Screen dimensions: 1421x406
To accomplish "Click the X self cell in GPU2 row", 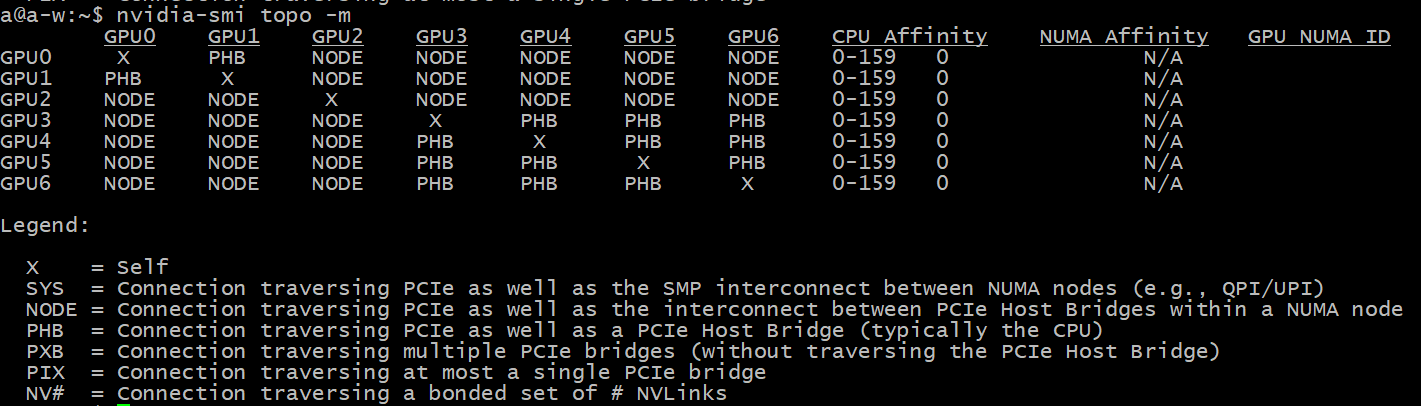I will (331, 100).
